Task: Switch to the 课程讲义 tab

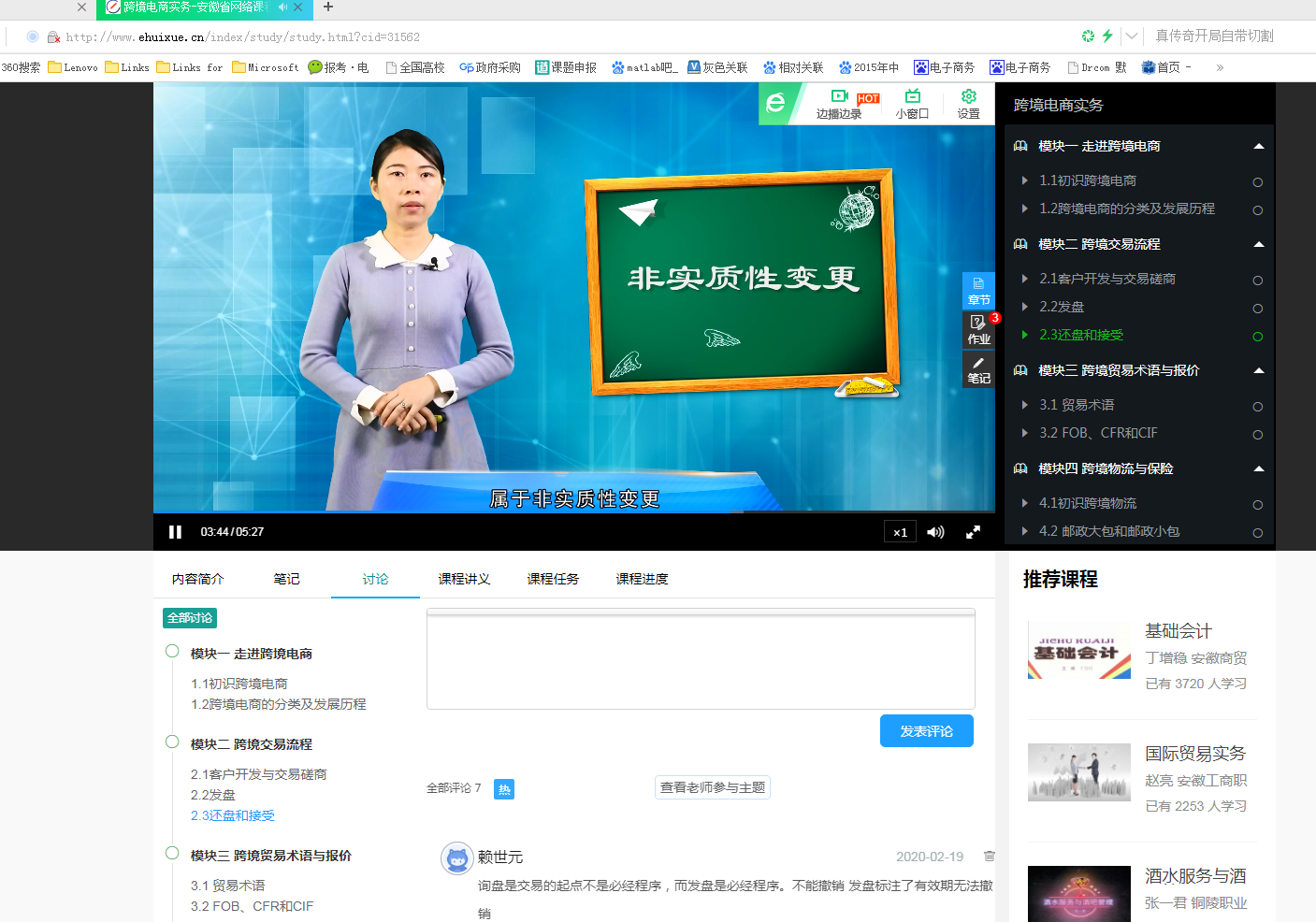Action: point(464,580)
